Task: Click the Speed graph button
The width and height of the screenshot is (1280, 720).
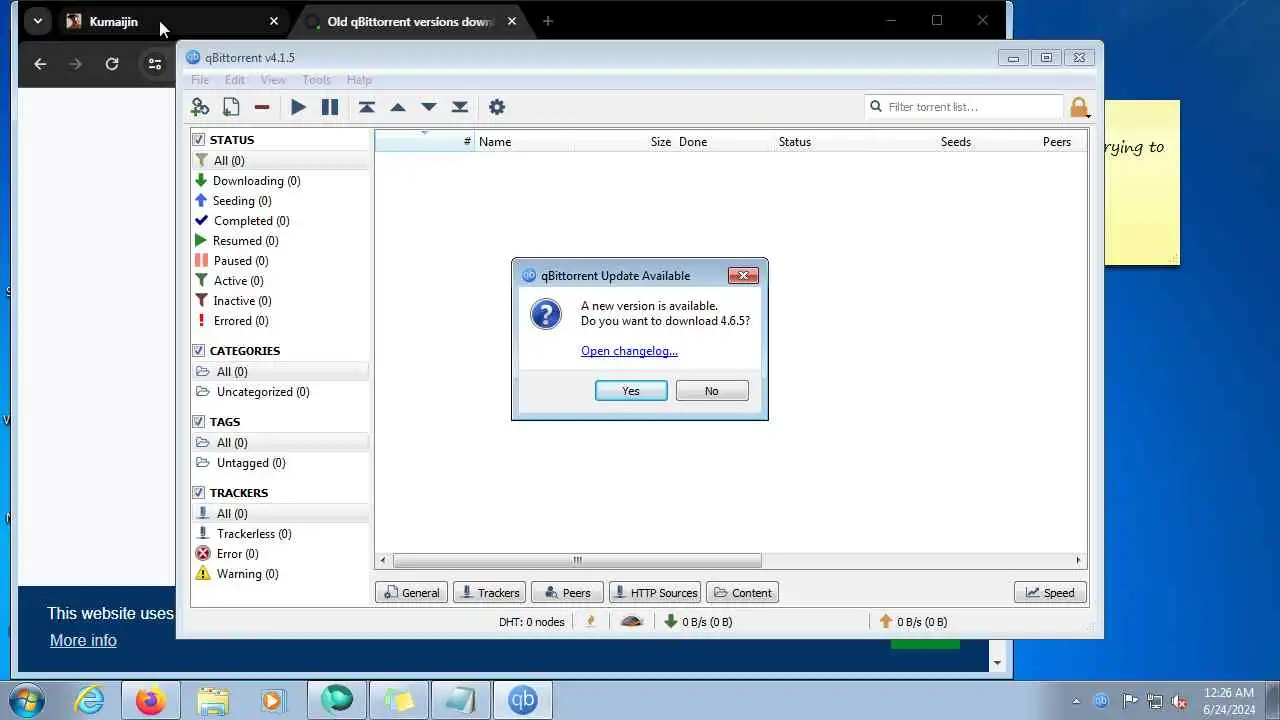Action: [x=1050, y=593]
